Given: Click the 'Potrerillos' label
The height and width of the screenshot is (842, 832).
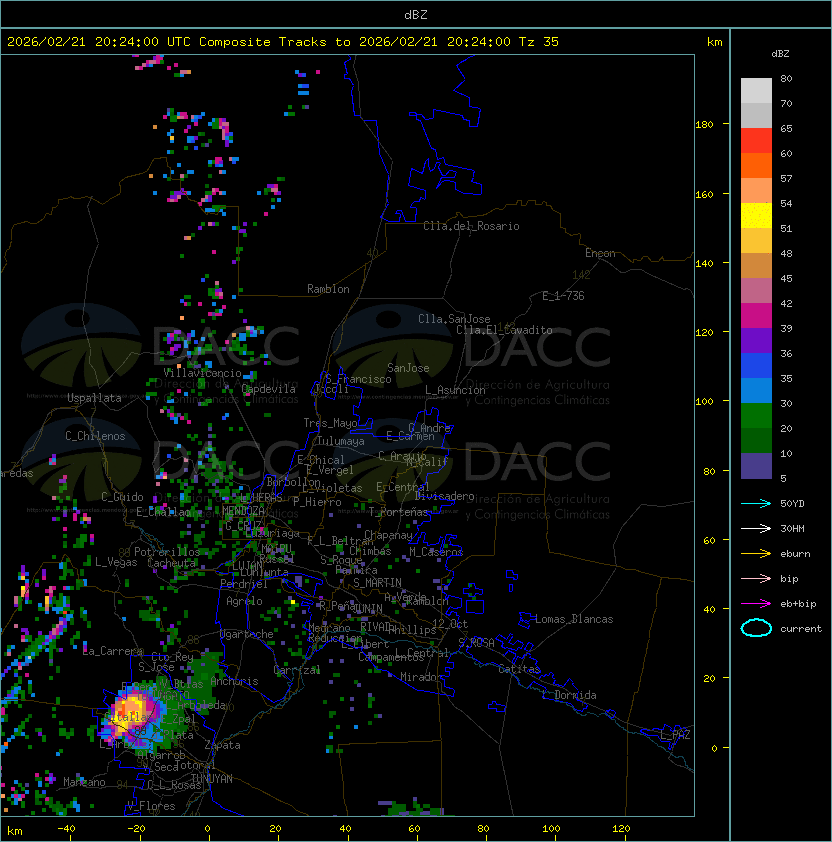Looking at the screenshot, I should [x=167, y=552].
